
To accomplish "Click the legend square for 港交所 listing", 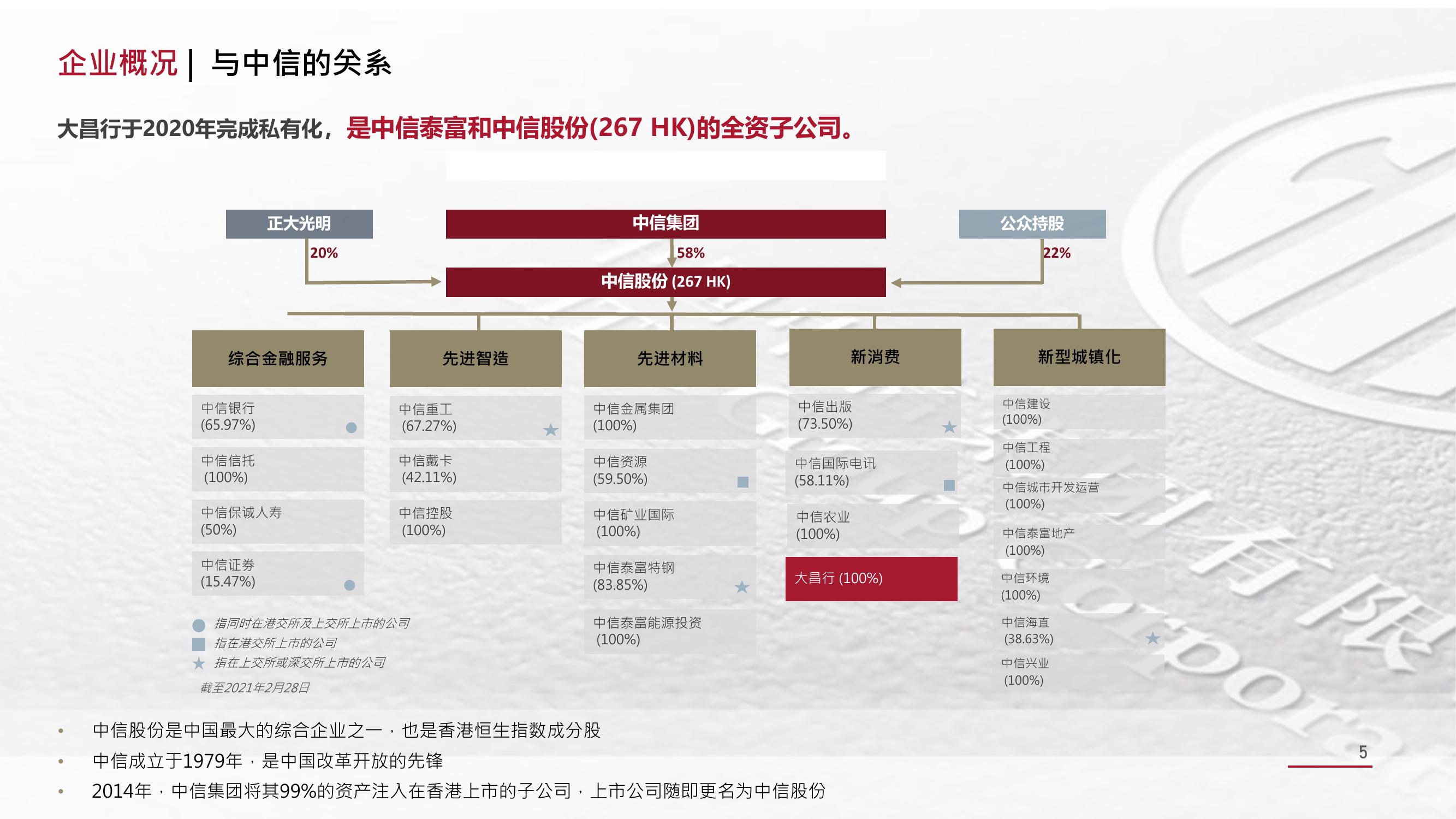I will click(x=198, y=644).
